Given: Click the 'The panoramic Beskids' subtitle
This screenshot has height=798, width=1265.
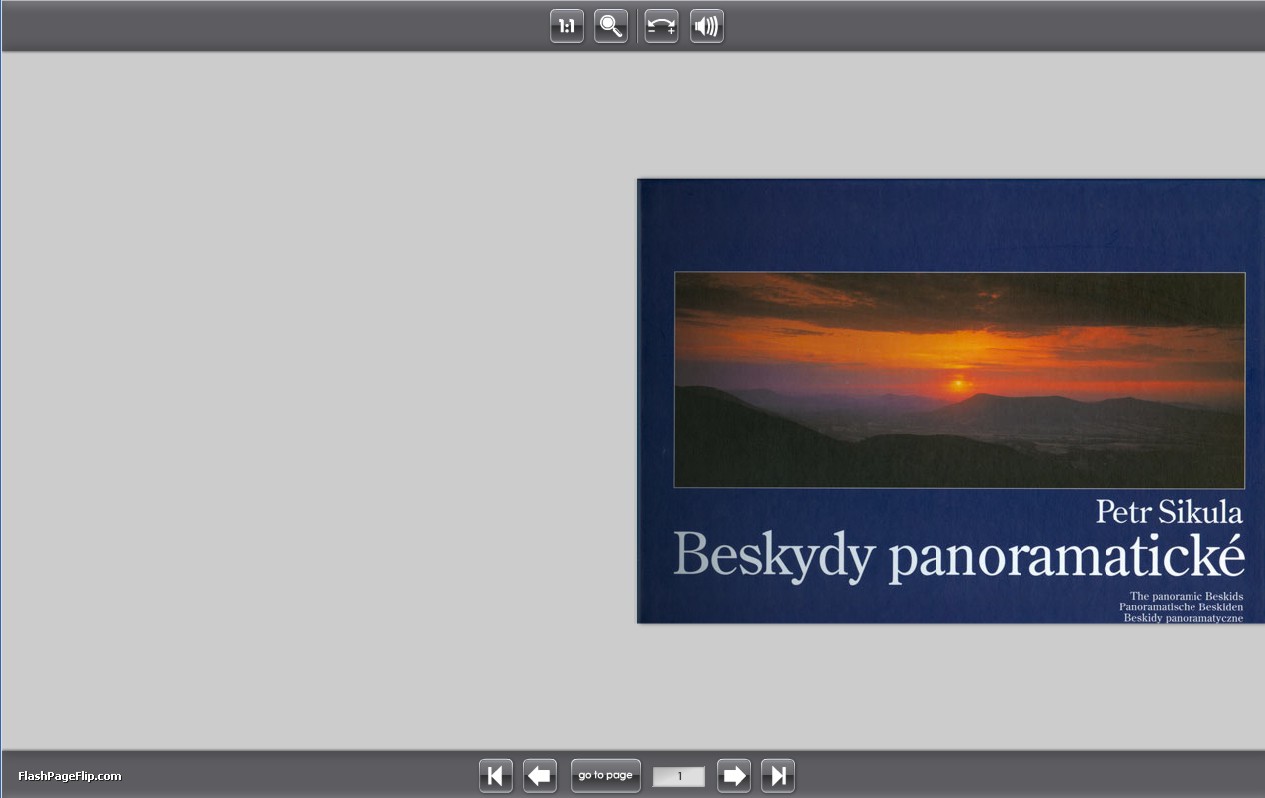Looking at the screenshot, I should coord(1186,596).
